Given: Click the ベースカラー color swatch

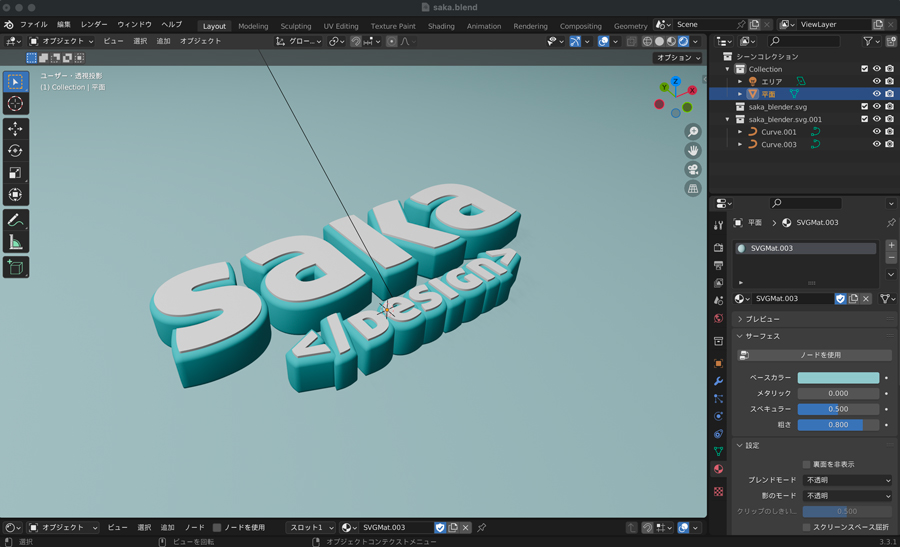Looking at the screenshot, I should tap(838, 378).
